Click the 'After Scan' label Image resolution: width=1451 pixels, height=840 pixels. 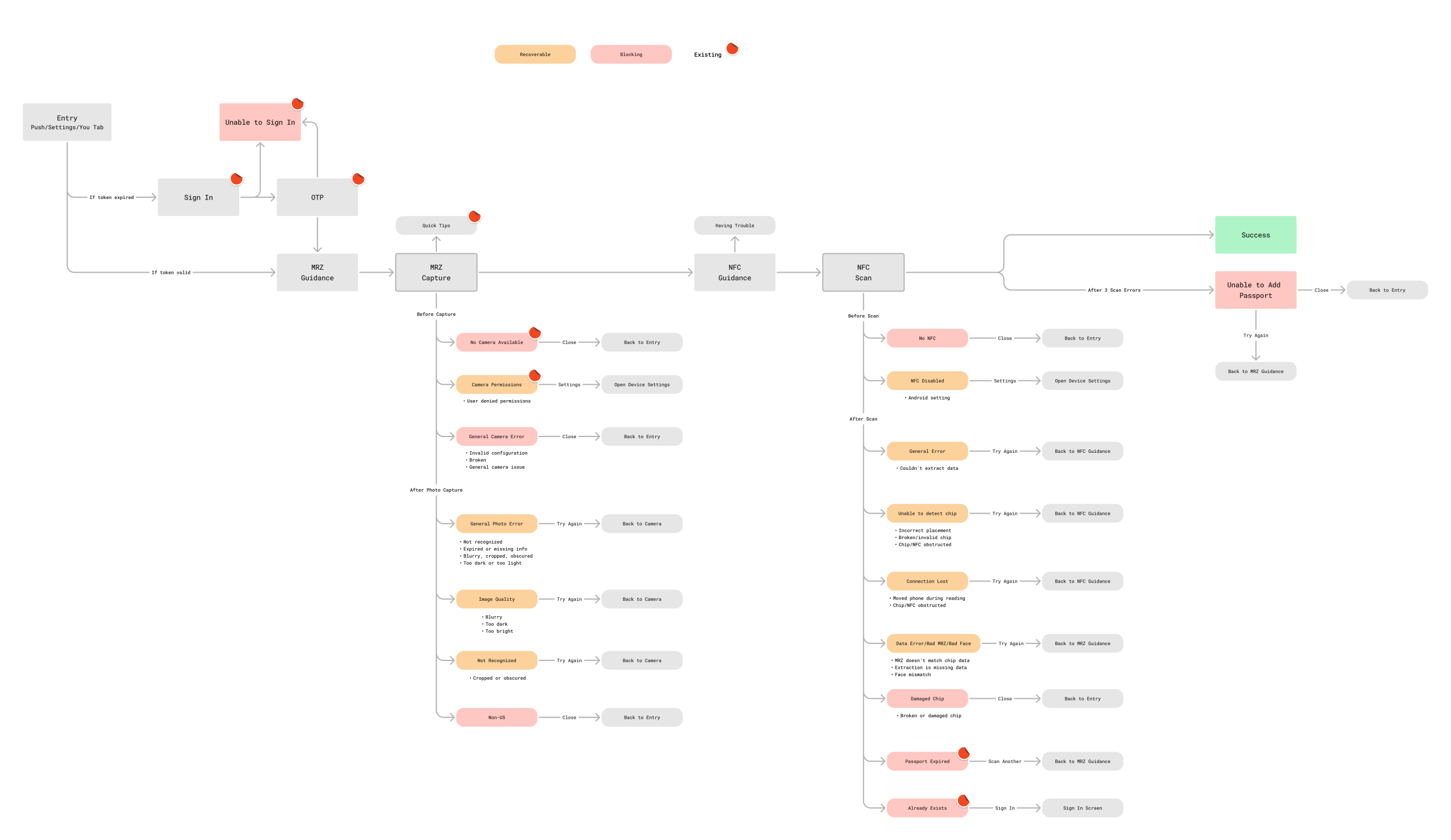pyautogui.click(x=863, y=418)
